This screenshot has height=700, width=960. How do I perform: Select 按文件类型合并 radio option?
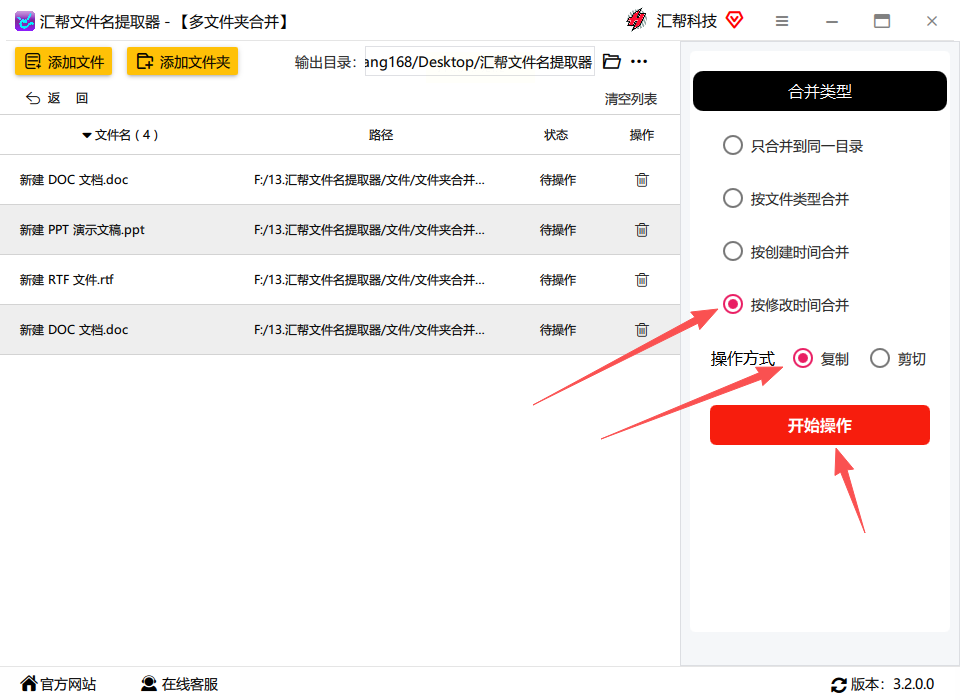click(733, 198)
